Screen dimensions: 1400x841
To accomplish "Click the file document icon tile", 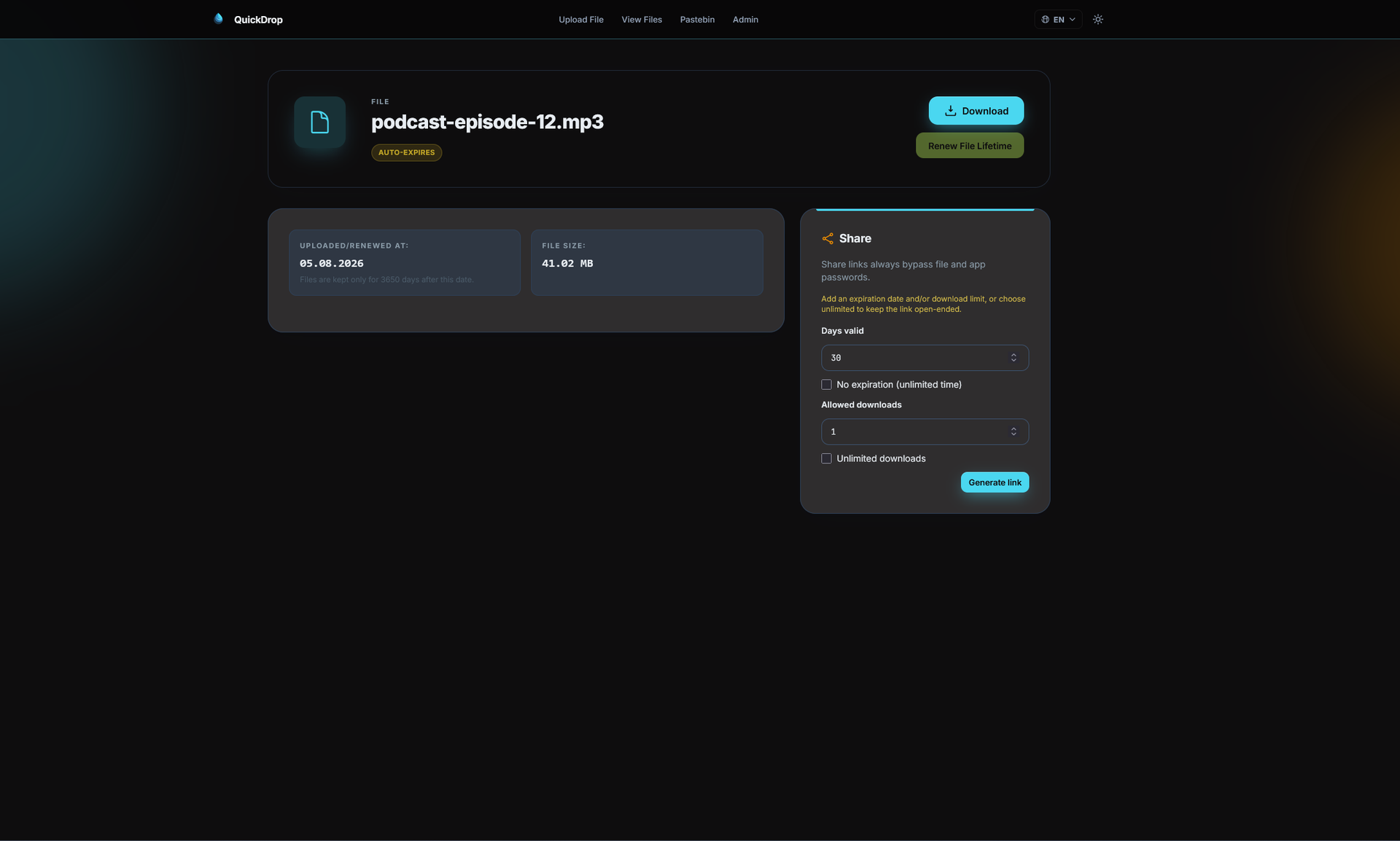I will click(x=319, y=122).
